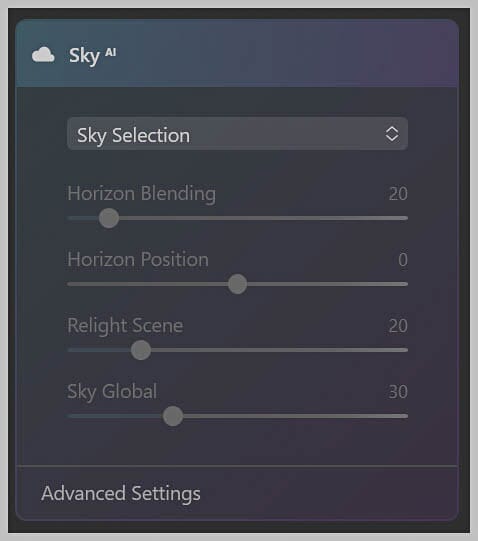
Task: Click the Sky AI panel title
Action: 92,55
